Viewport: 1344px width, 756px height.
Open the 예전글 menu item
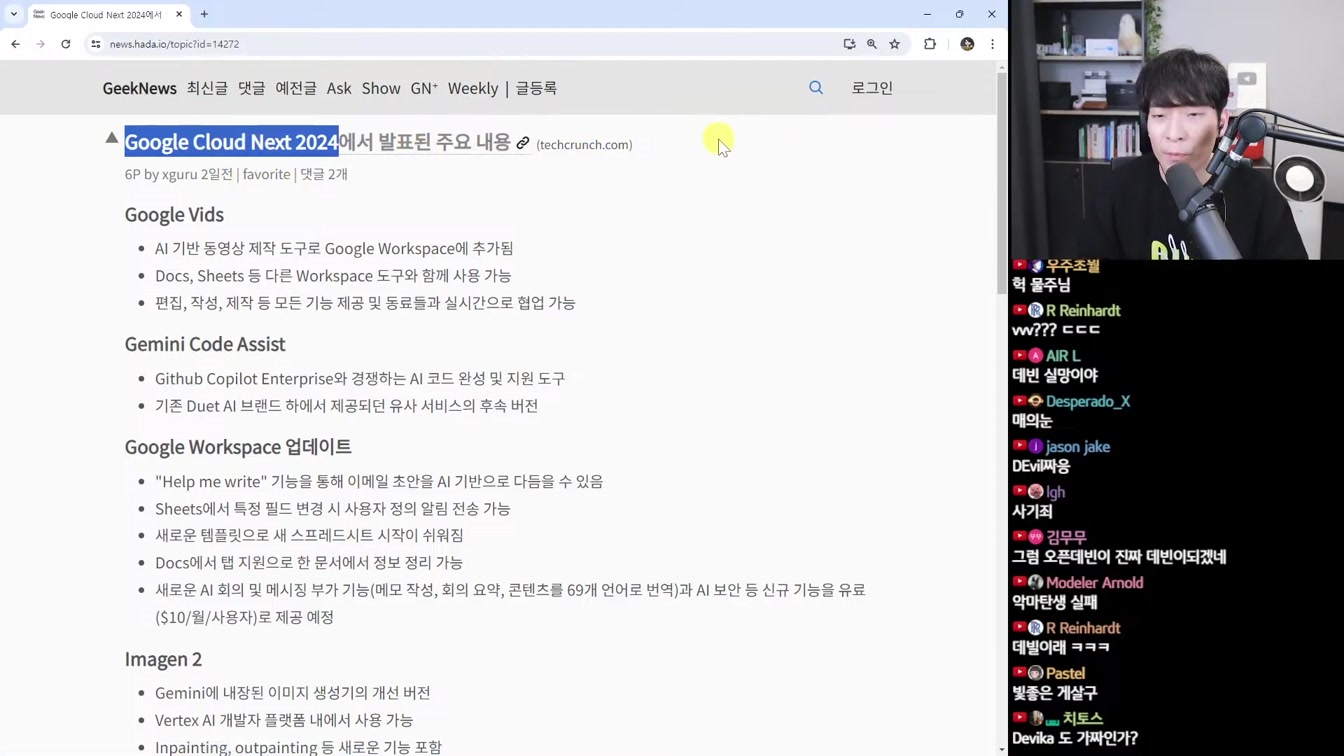point(296,88)
